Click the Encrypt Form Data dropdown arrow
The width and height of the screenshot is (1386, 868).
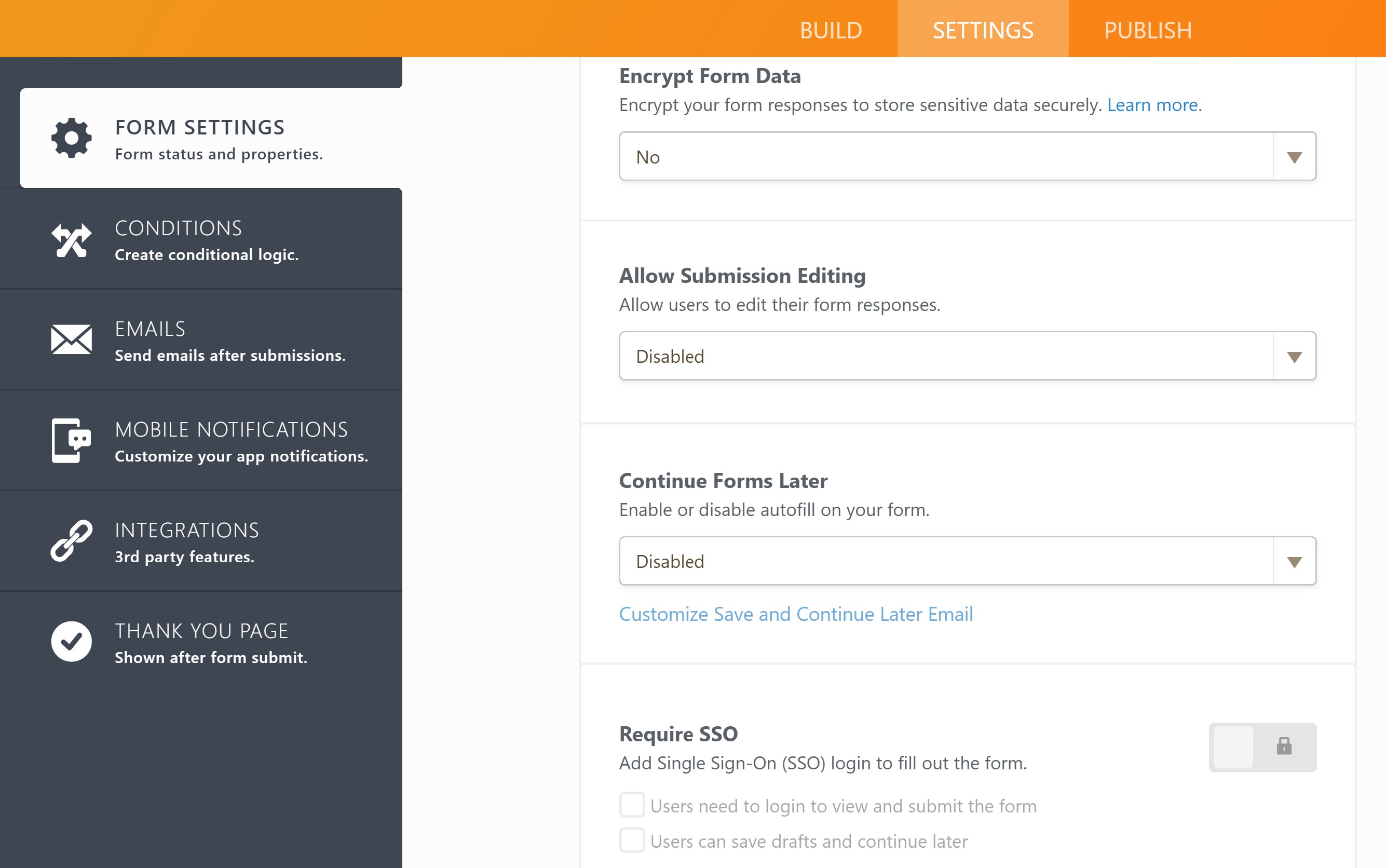(x=1294, y=156)
